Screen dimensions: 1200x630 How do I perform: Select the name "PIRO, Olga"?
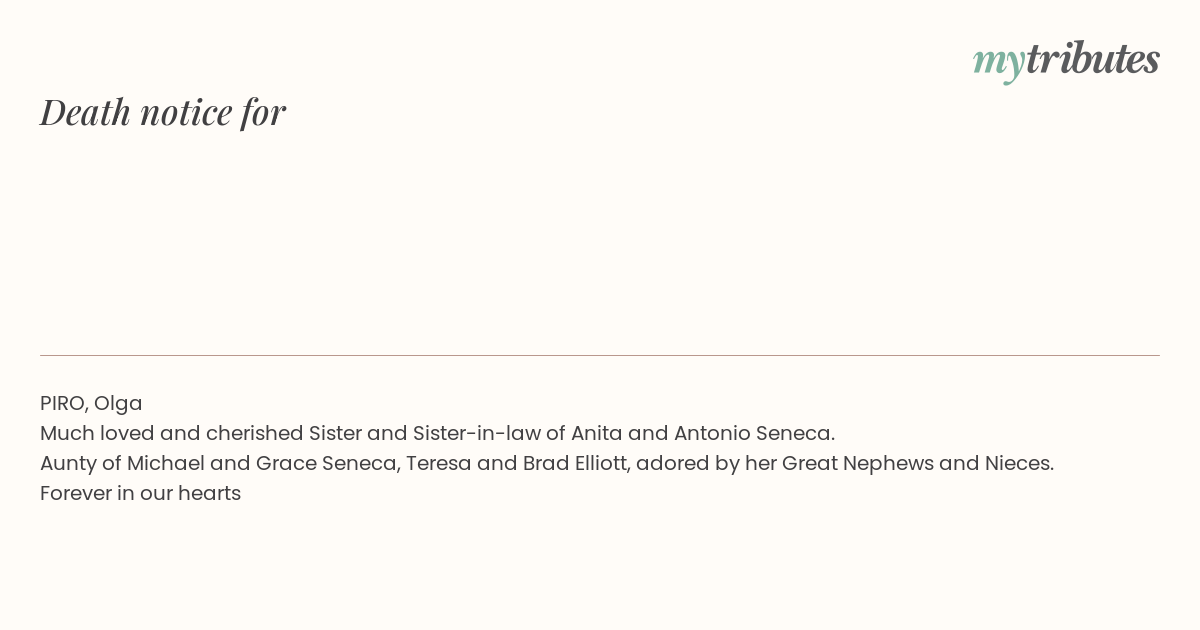coord(91,403)
